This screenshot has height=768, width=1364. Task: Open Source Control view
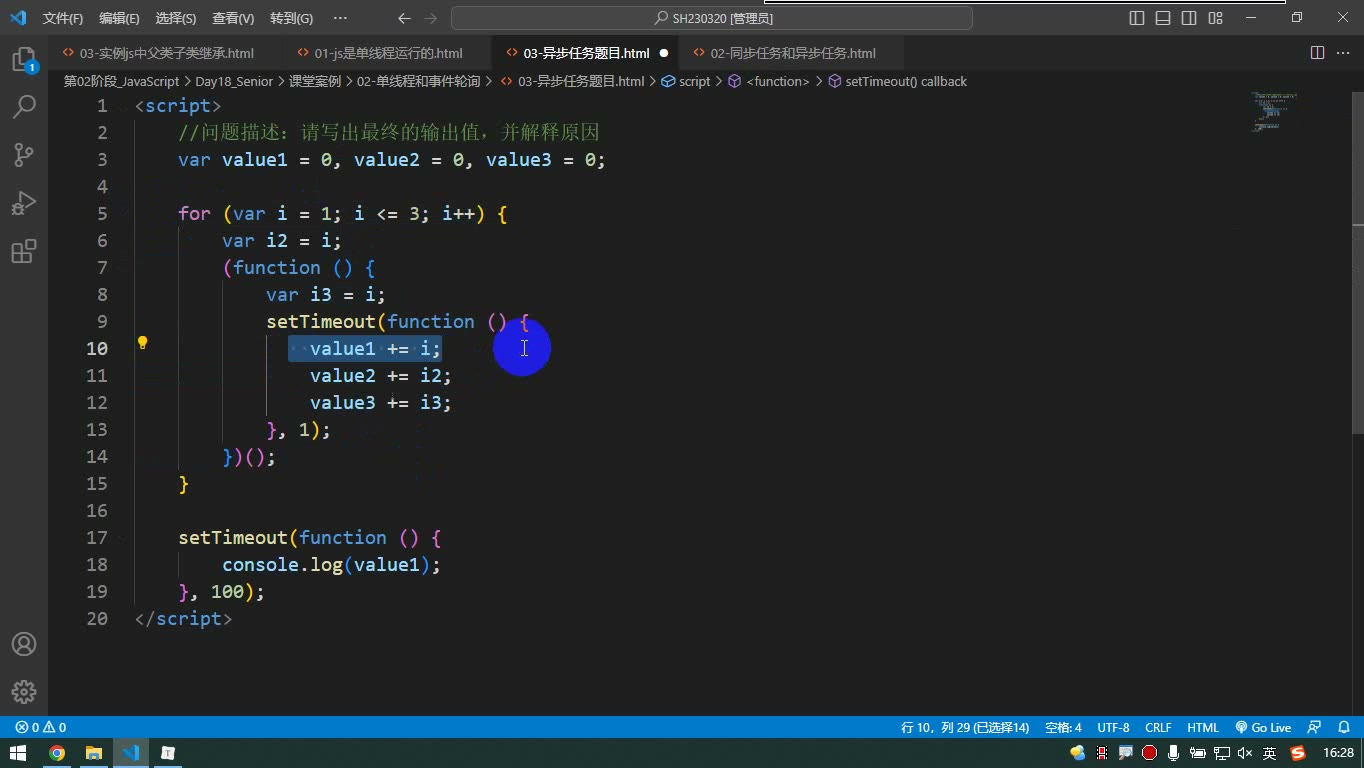pyautogui.click(x=24, y=154)
